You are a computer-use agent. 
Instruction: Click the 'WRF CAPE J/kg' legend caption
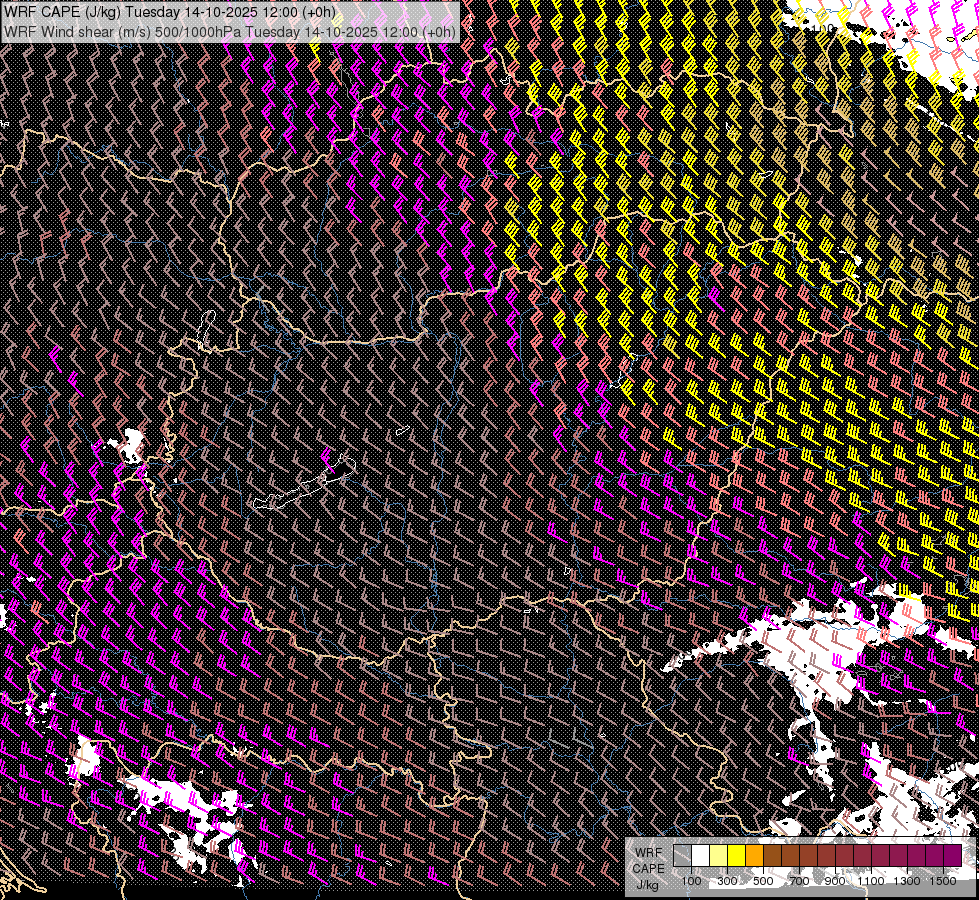coord(647,868)
